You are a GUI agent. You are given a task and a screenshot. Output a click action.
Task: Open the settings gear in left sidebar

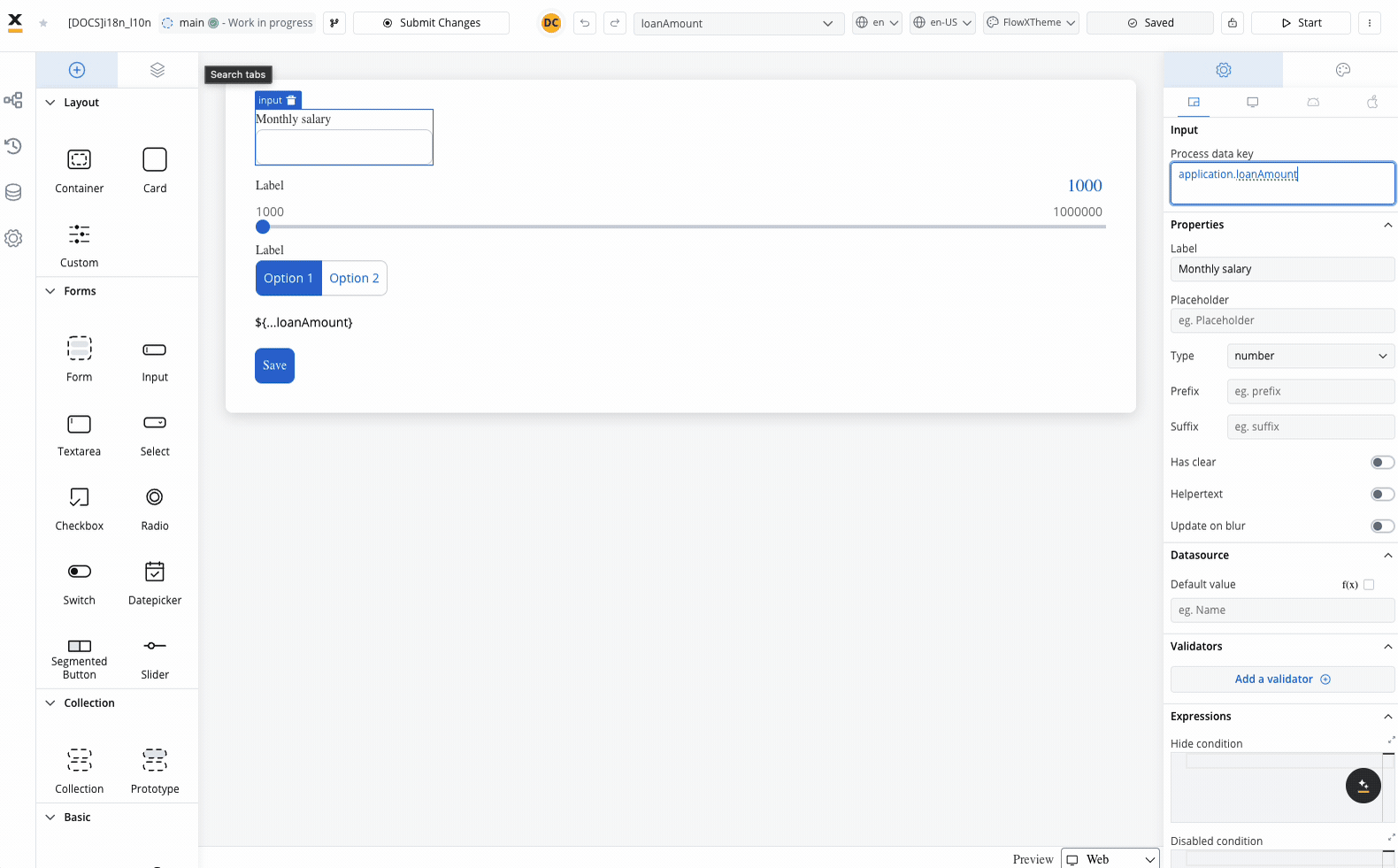click(x=13, y=238)
